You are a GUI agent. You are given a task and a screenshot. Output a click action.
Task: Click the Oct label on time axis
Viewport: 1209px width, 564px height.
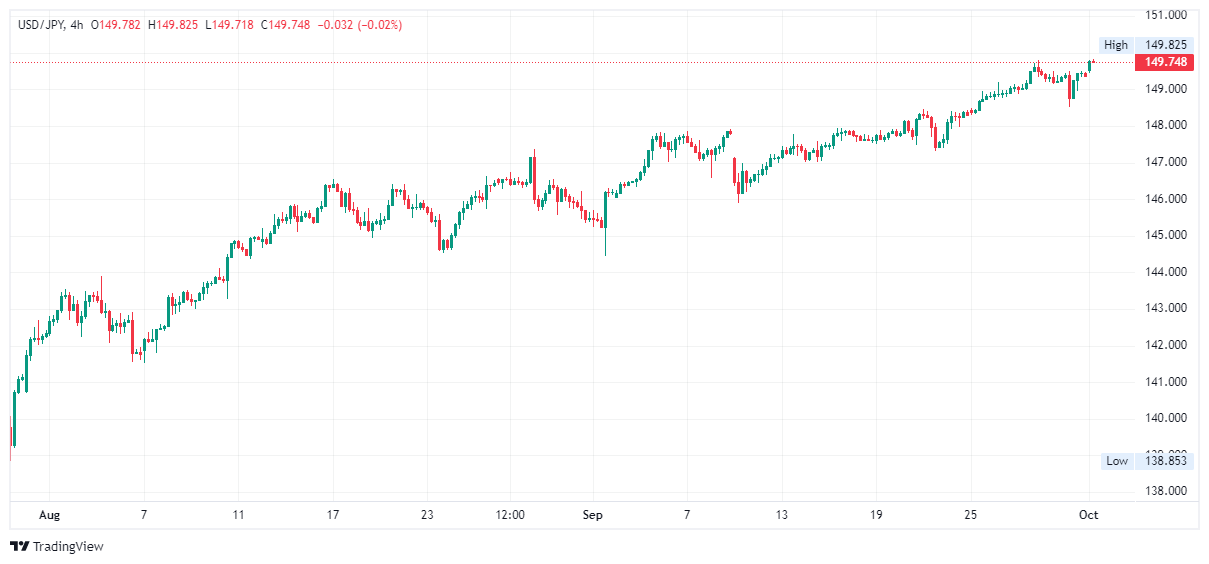(x=1088, y=515)
